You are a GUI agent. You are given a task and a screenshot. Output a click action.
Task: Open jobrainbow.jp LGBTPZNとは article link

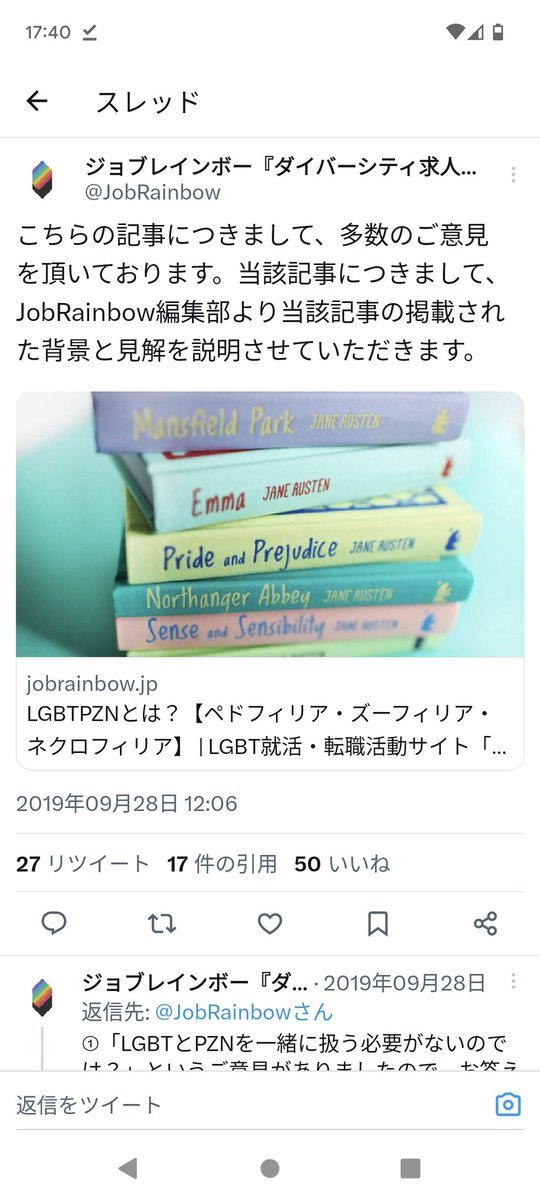coord(270,714)
